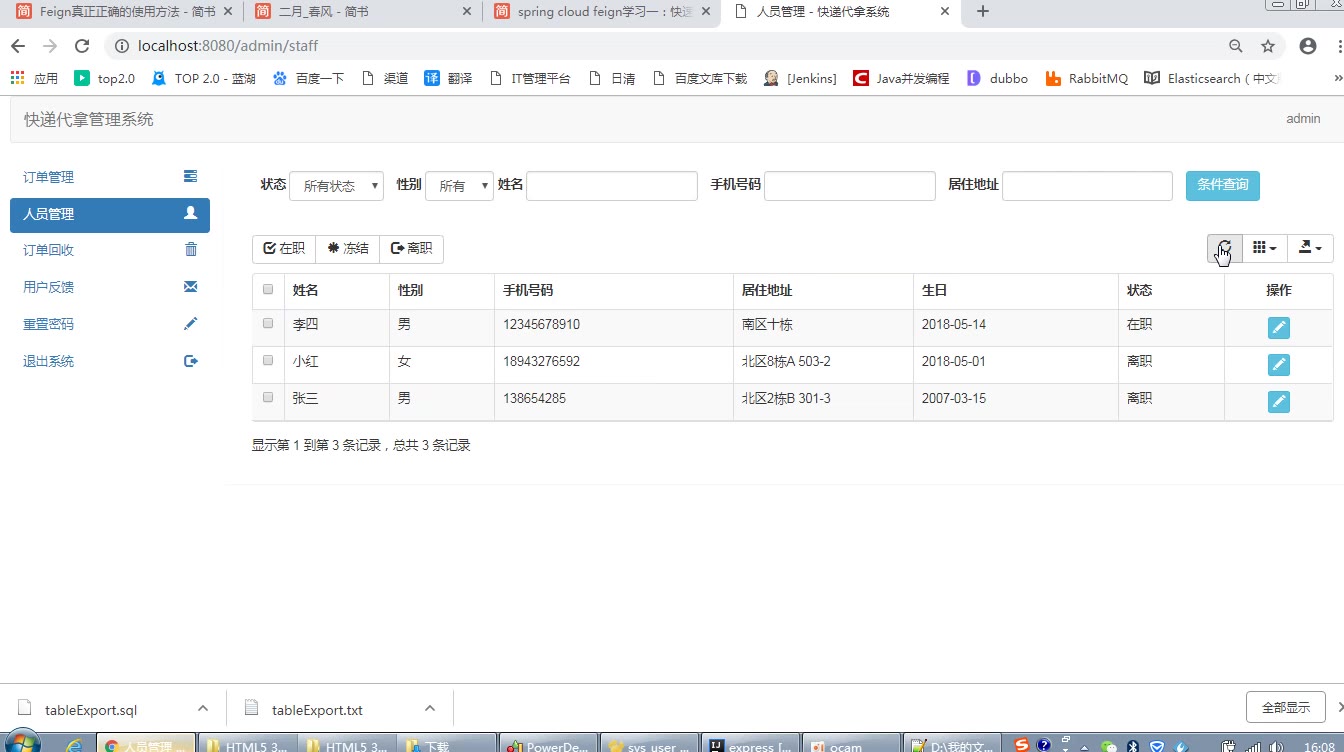
Task: Click edit icon for 小红 row
Action: click(1278, 365)
